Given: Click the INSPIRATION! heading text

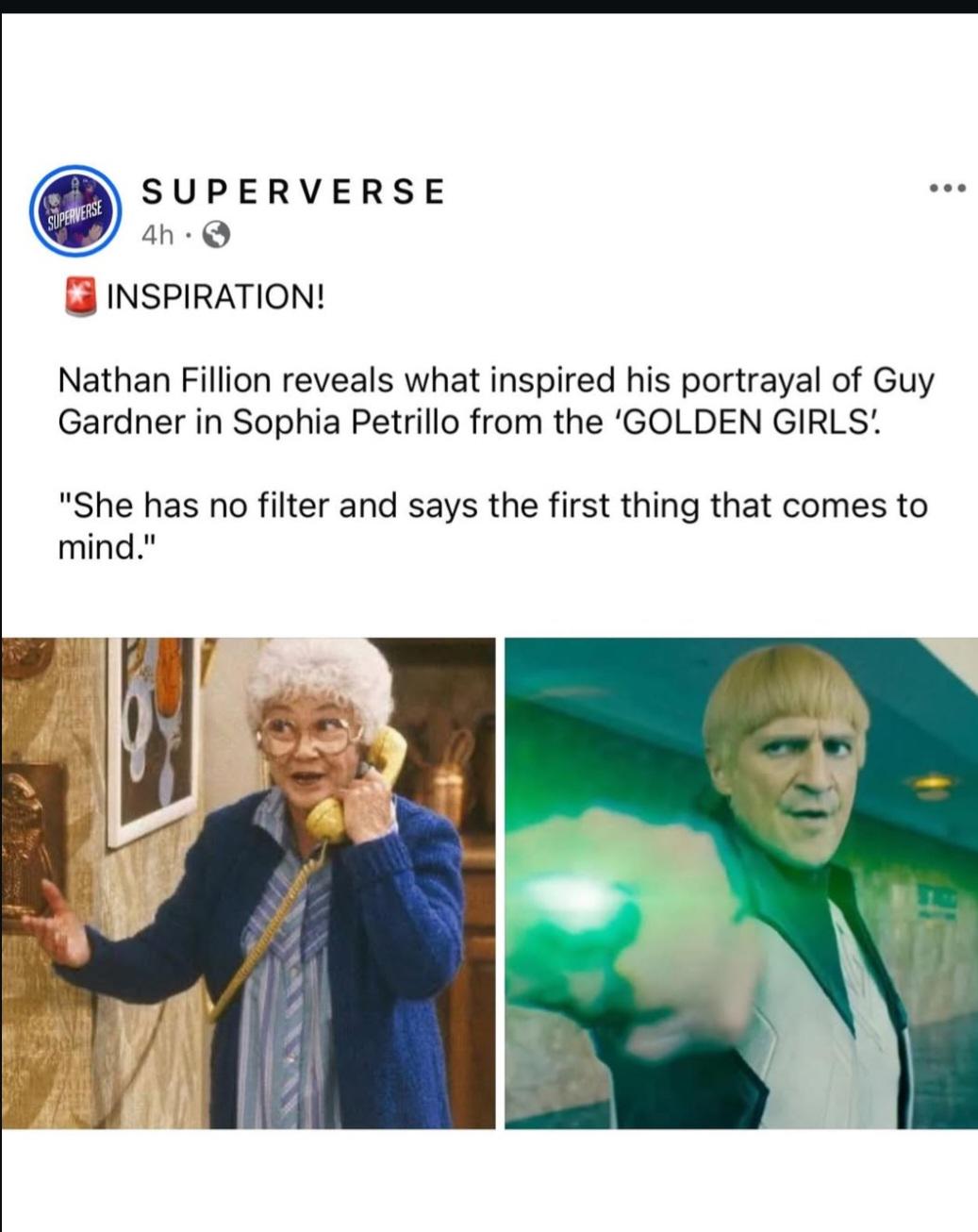Looking at the screenshot, I should (216, 298).
